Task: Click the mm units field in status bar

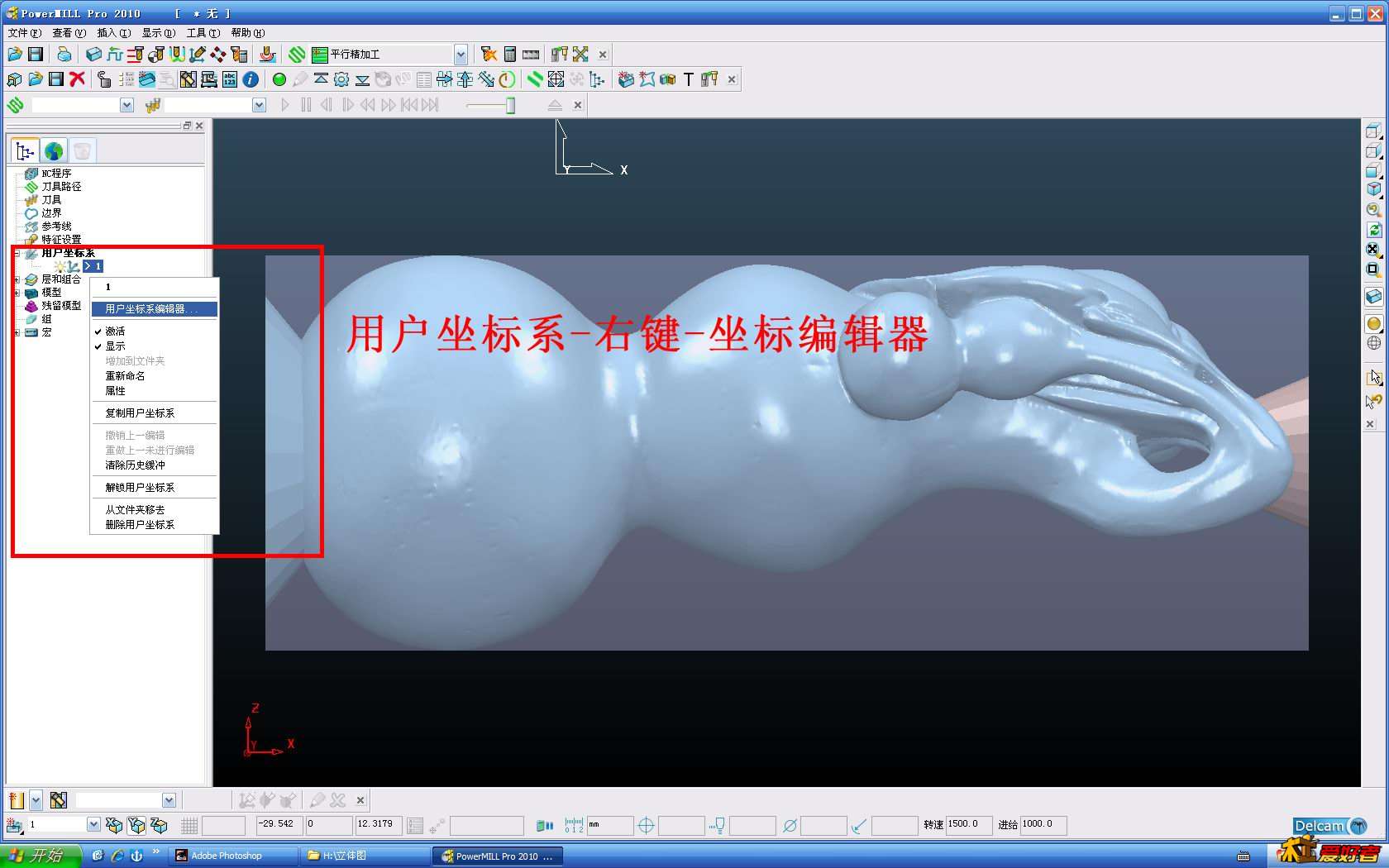Action: pos(609,825)
